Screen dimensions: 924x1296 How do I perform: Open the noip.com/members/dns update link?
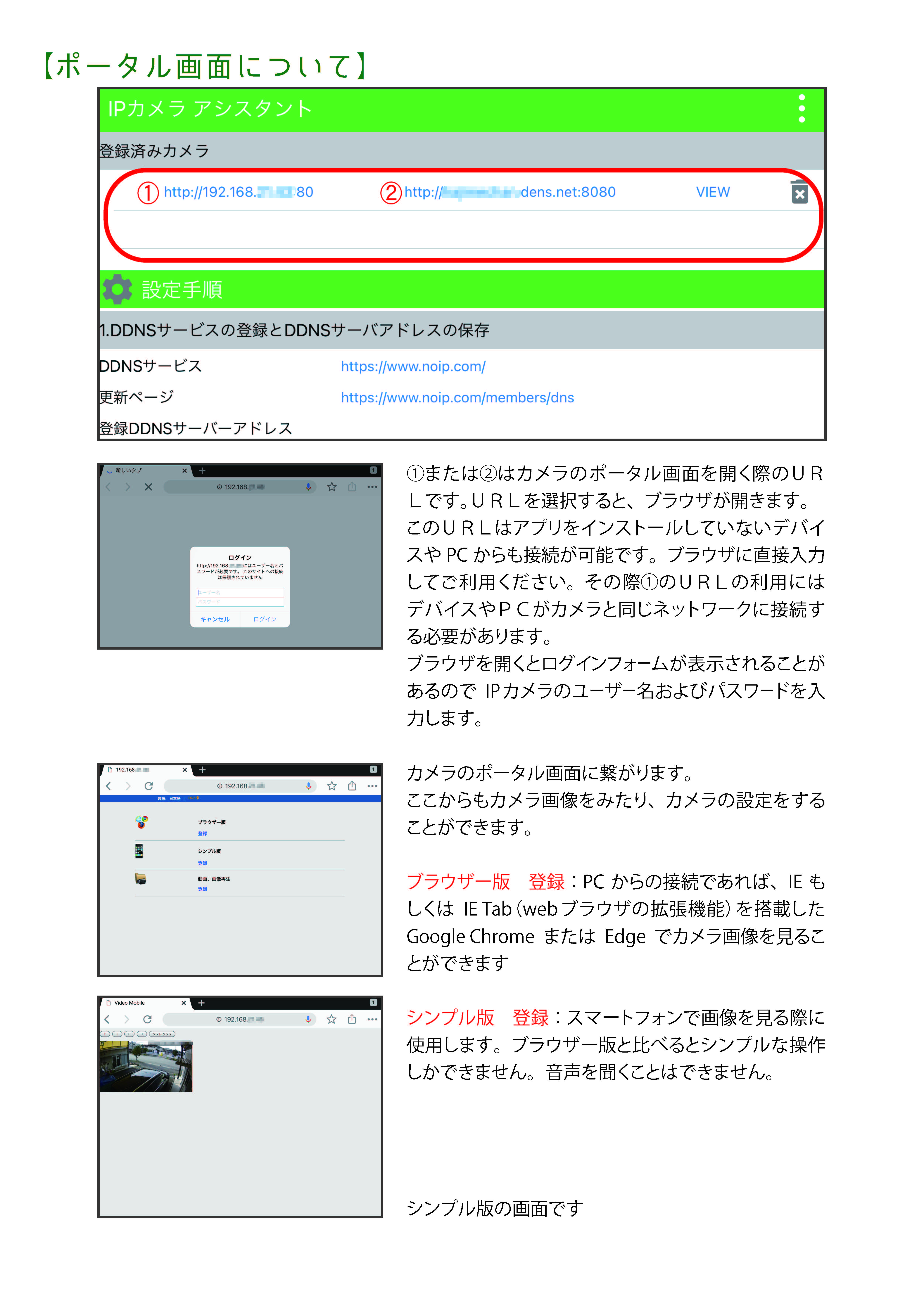pos(457,398)
